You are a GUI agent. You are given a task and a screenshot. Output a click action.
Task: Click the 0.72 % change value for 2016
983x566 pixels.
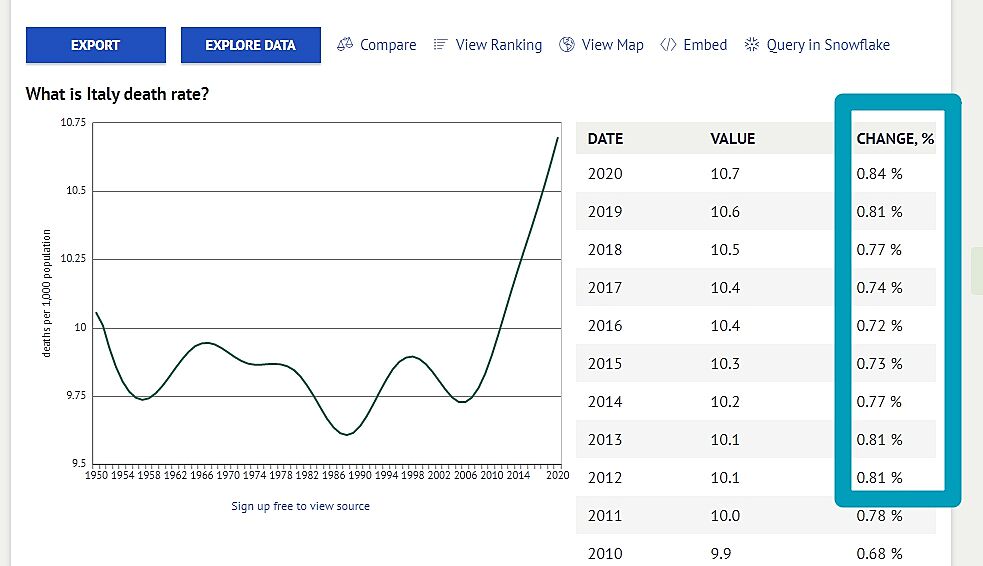[879, 326]
